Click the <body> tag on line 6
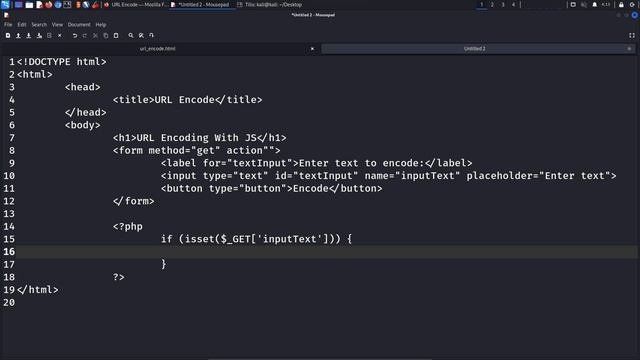 coord(82,125)
